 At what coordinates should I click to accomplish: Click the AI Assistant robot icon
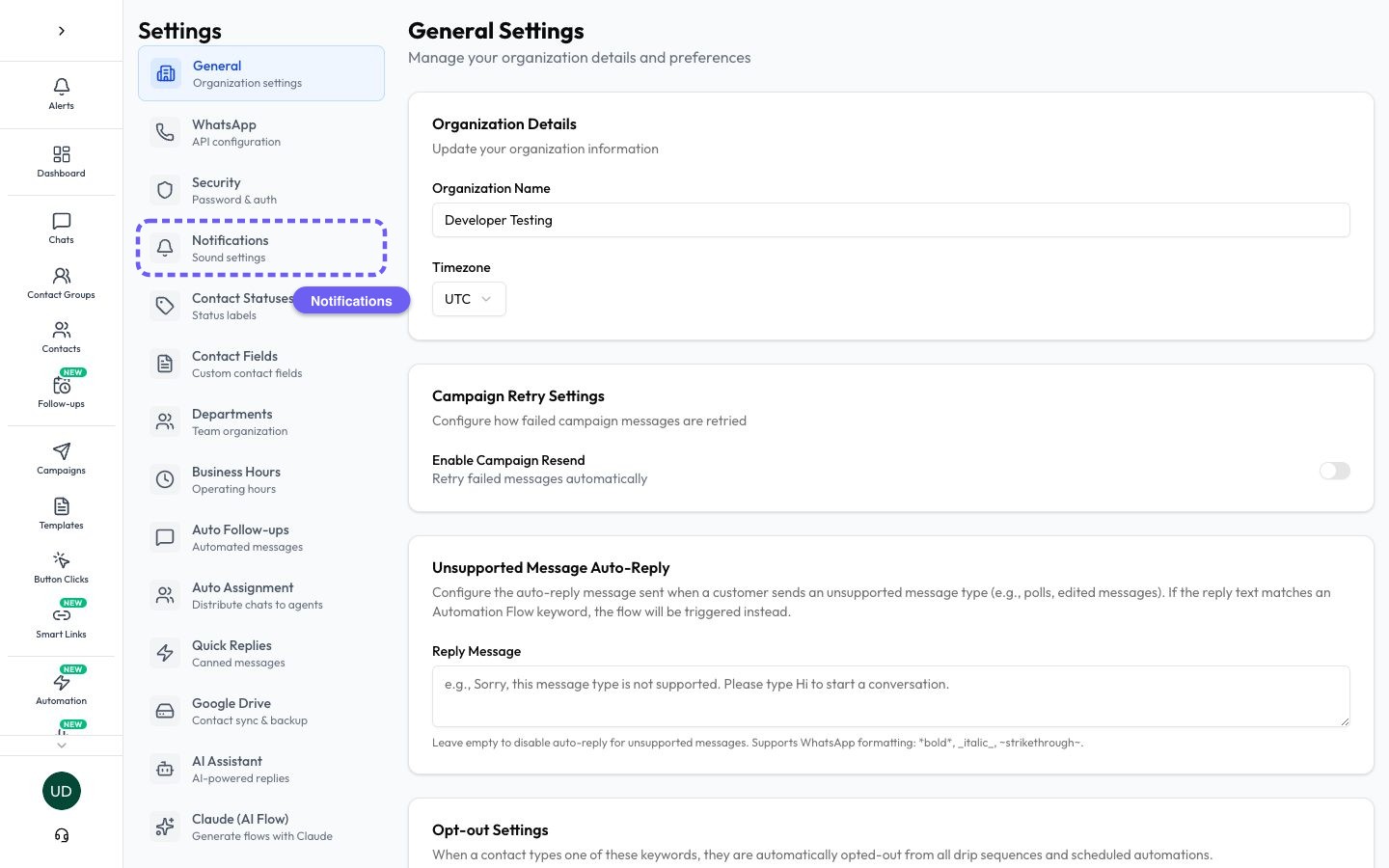point(165,769)
